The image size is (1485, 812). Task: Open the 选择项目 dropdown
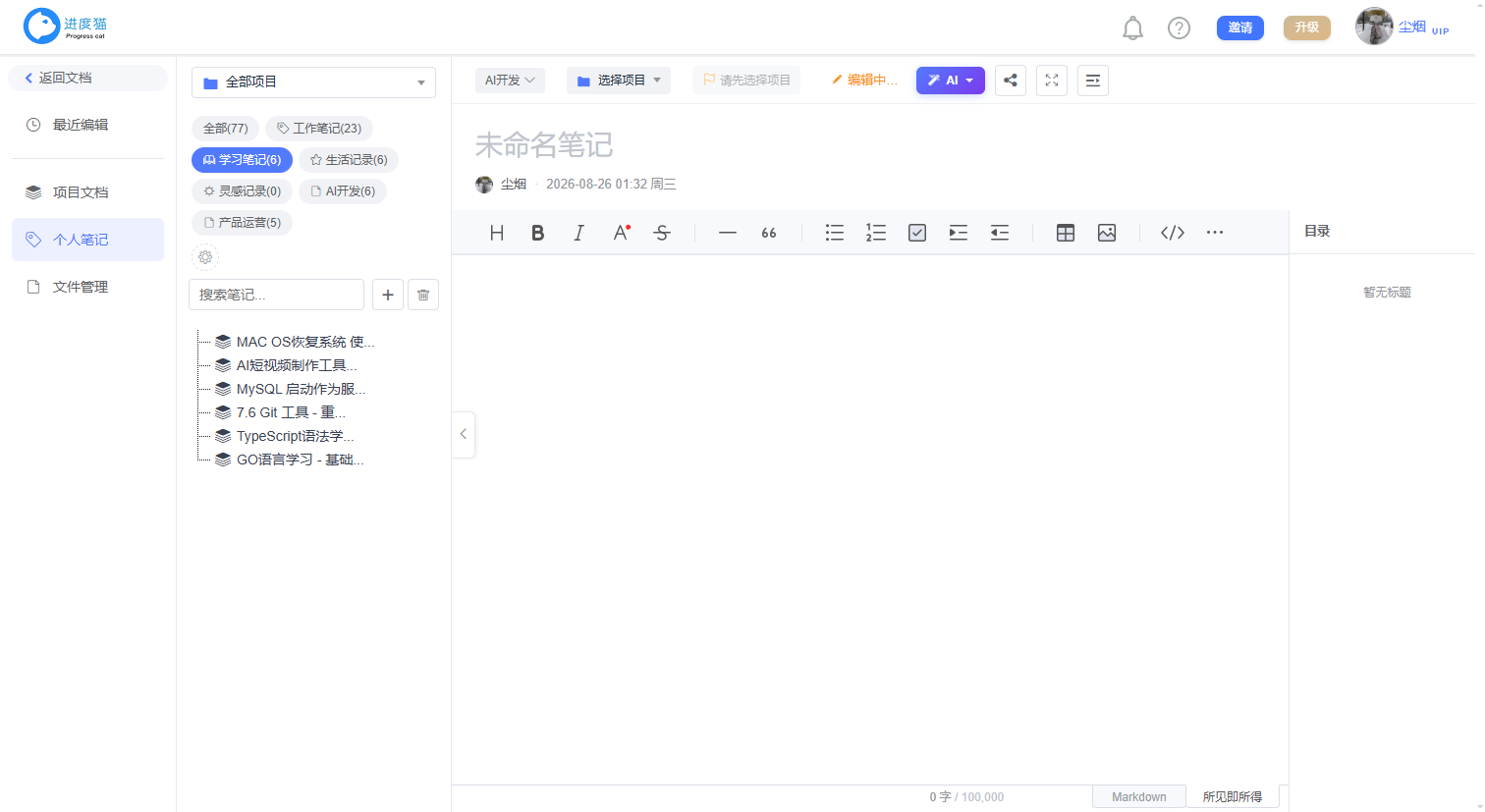point(619,81)
